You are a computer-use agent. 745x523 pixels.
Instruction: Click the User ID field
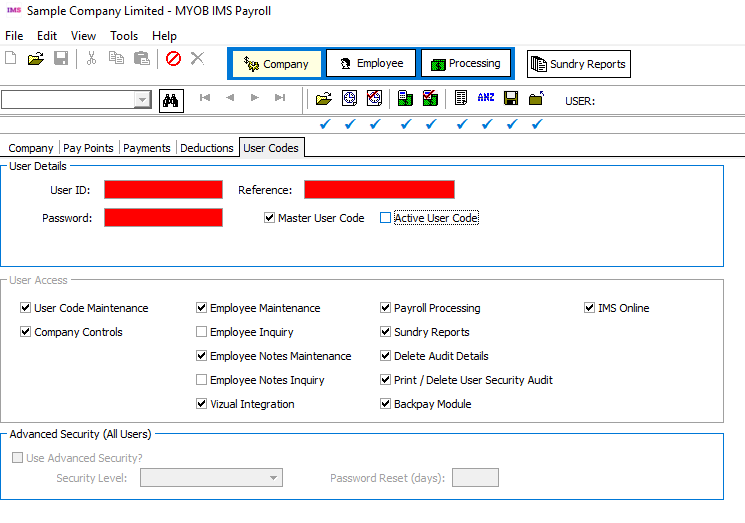pyautogui.click(x=163, y=190)
